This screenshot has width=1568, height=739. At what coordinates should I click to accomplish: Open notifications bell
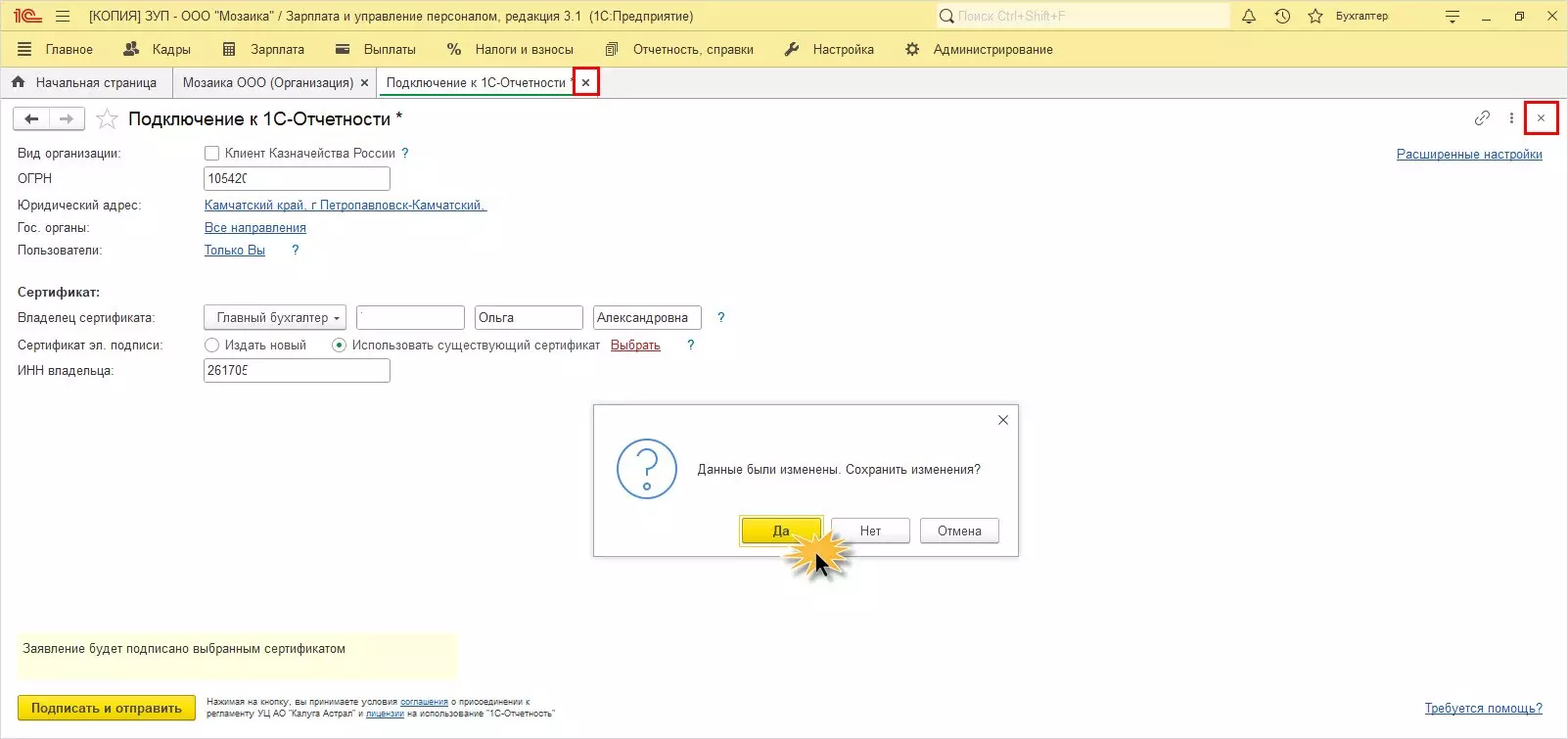(x=1249, y=17)
